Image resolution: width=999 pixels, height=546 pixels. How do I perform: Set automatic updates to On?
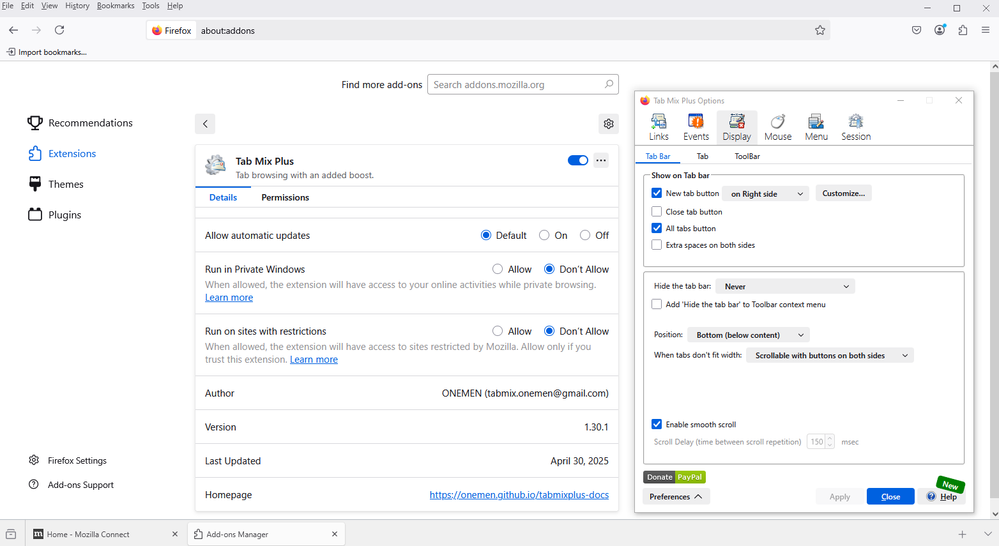tap(544, 235)
